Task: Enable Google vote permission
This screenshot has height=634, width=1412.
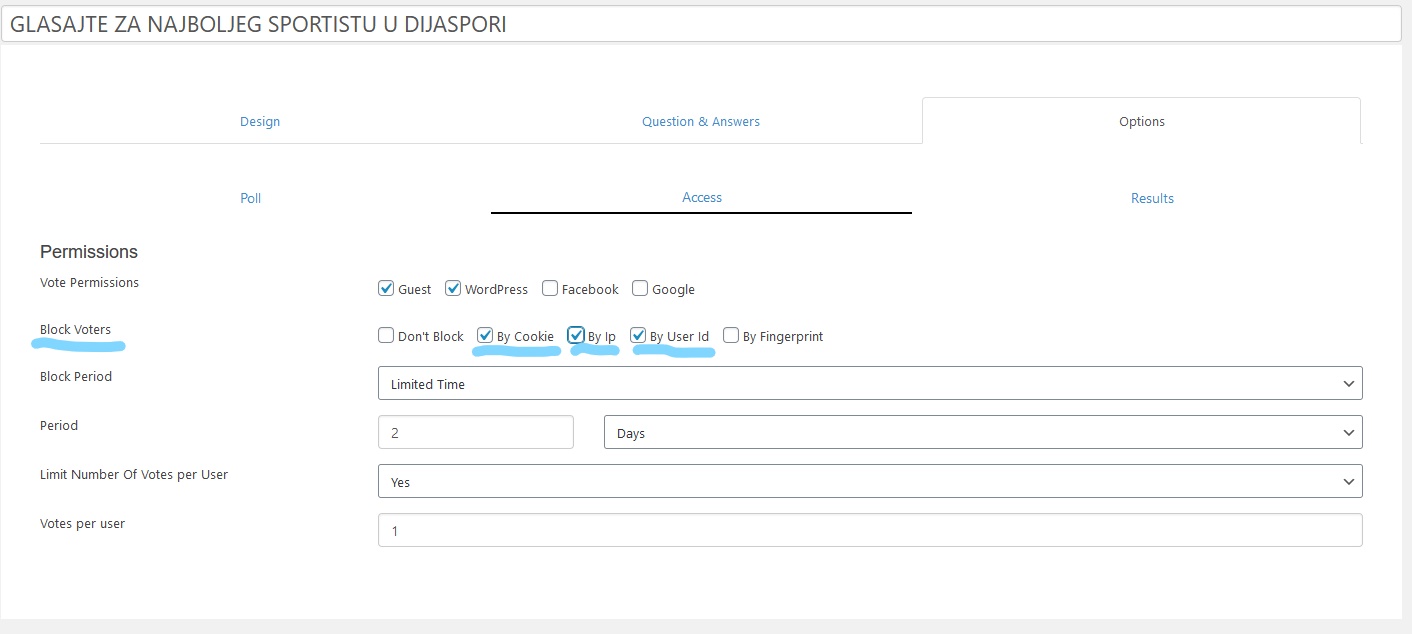Action: [640, 288]
